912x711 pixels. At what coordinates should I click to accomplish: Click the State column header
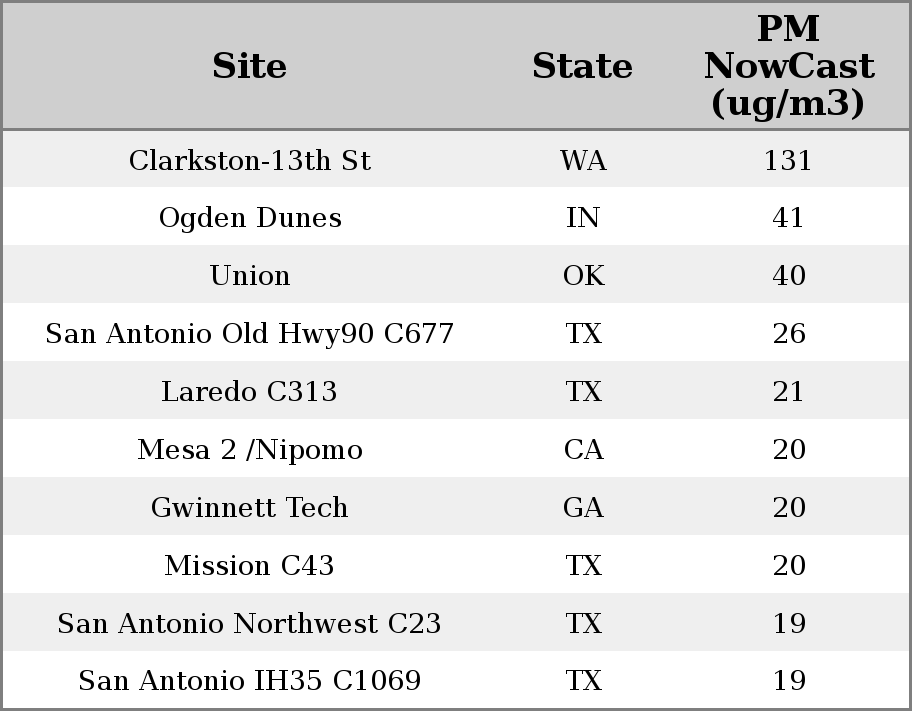coord(582,67)
